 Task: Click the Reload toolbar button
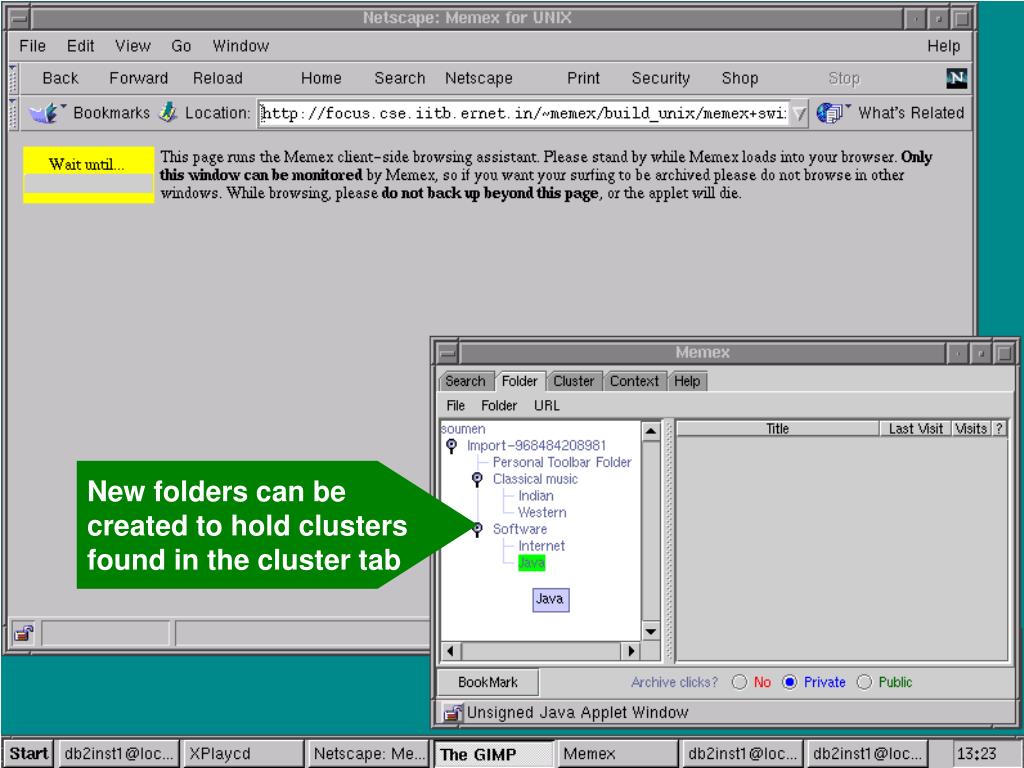(x=217, y=78)
